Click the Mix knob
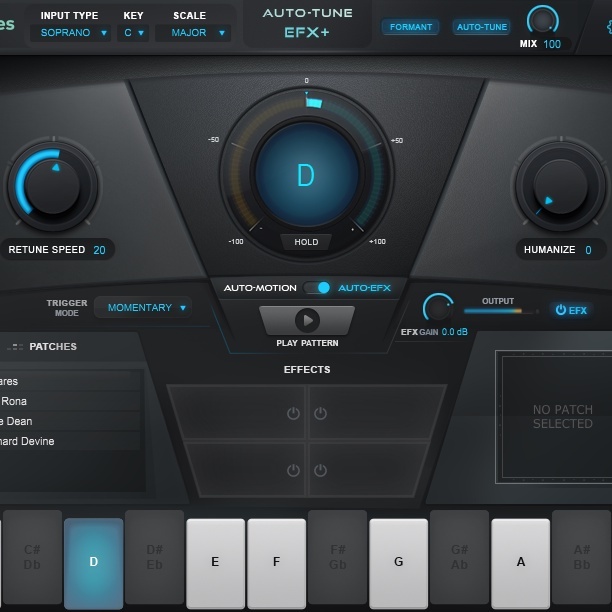This screenshot has height=612, width=612. pos(543,20)
